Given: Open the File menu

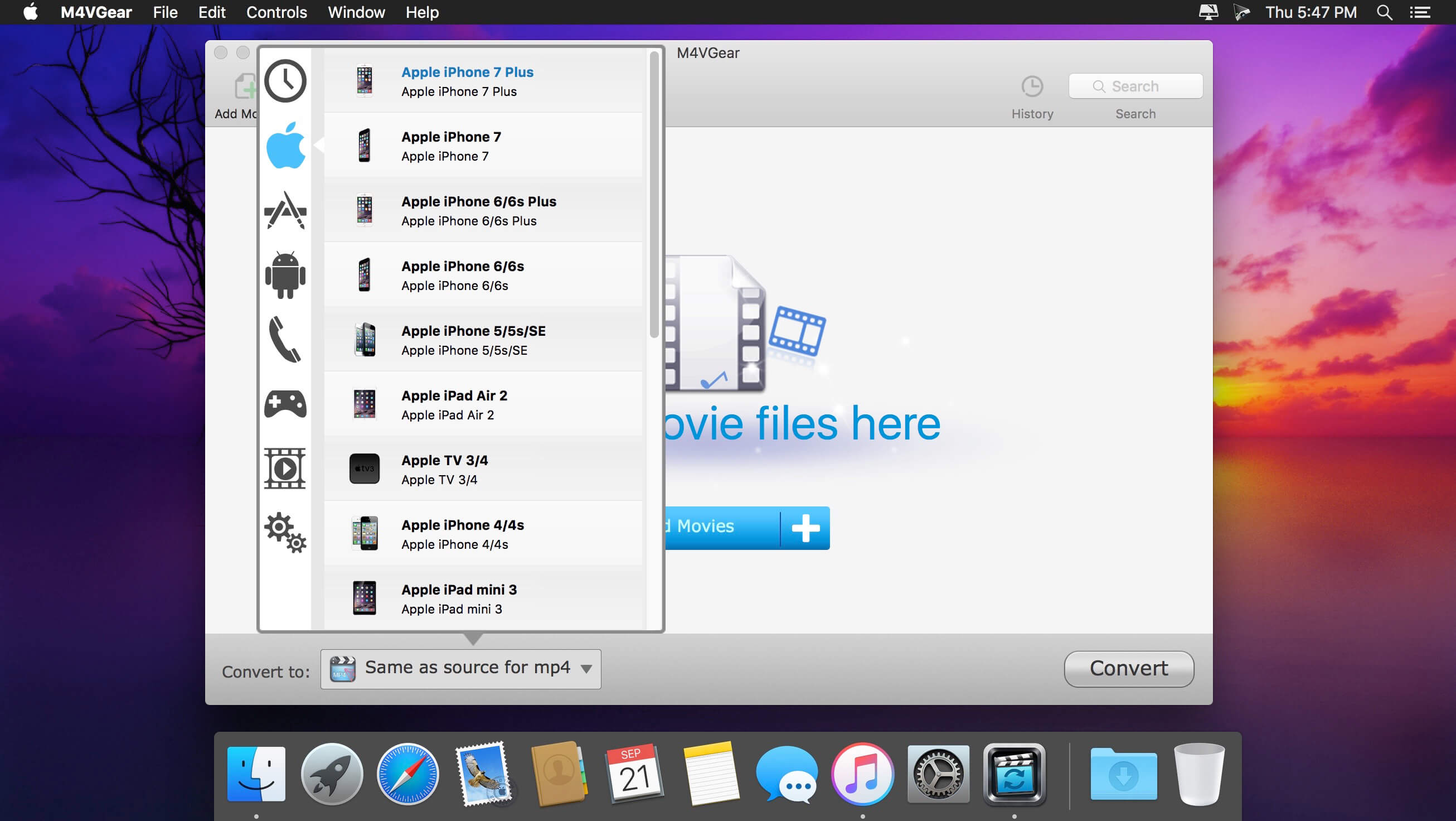Looking at the screenshot, I should pyautogui.click(x=165, y=12).
